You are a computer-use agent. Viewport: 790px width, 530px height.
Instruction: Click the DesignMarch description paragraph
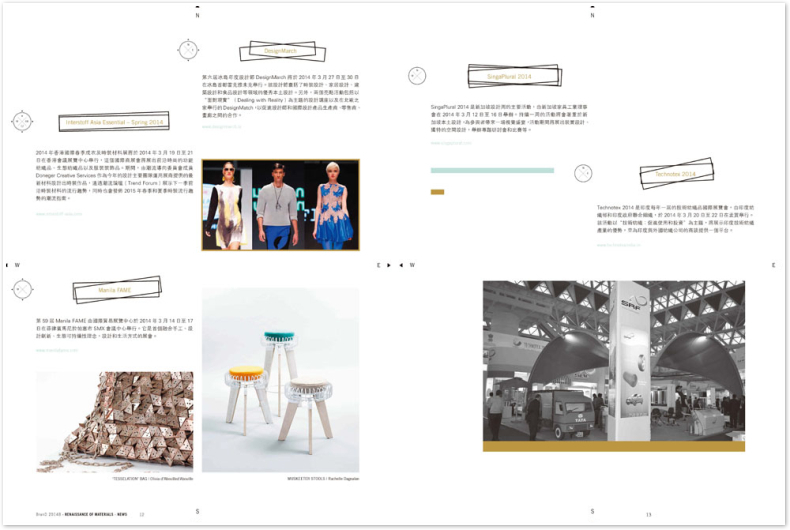click(x=281, y=96)
